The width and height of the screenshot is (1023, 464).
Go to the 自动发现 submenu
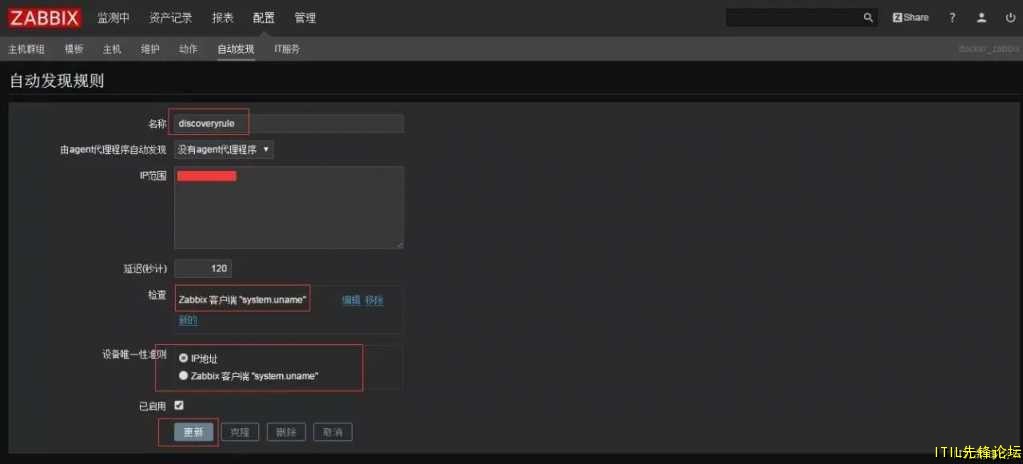pyautogui.click(x=236, y=49)
